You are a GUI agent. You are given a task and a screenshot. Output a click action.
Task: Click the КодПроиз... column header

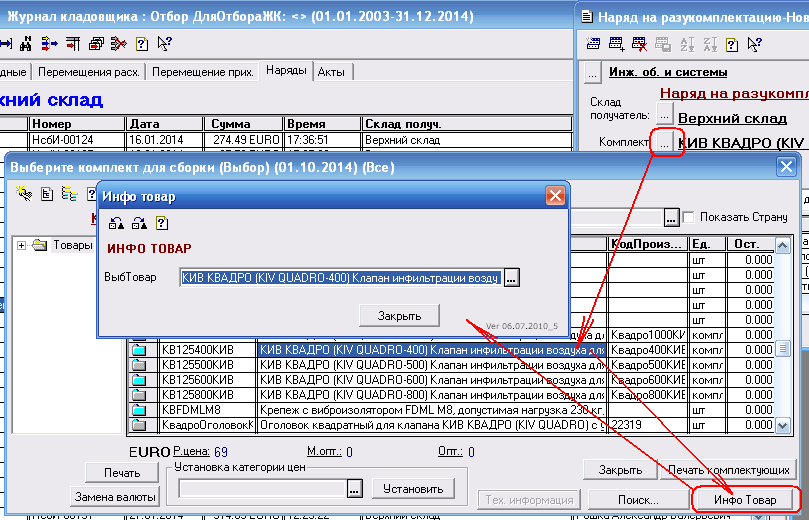[x=648, y=244]
